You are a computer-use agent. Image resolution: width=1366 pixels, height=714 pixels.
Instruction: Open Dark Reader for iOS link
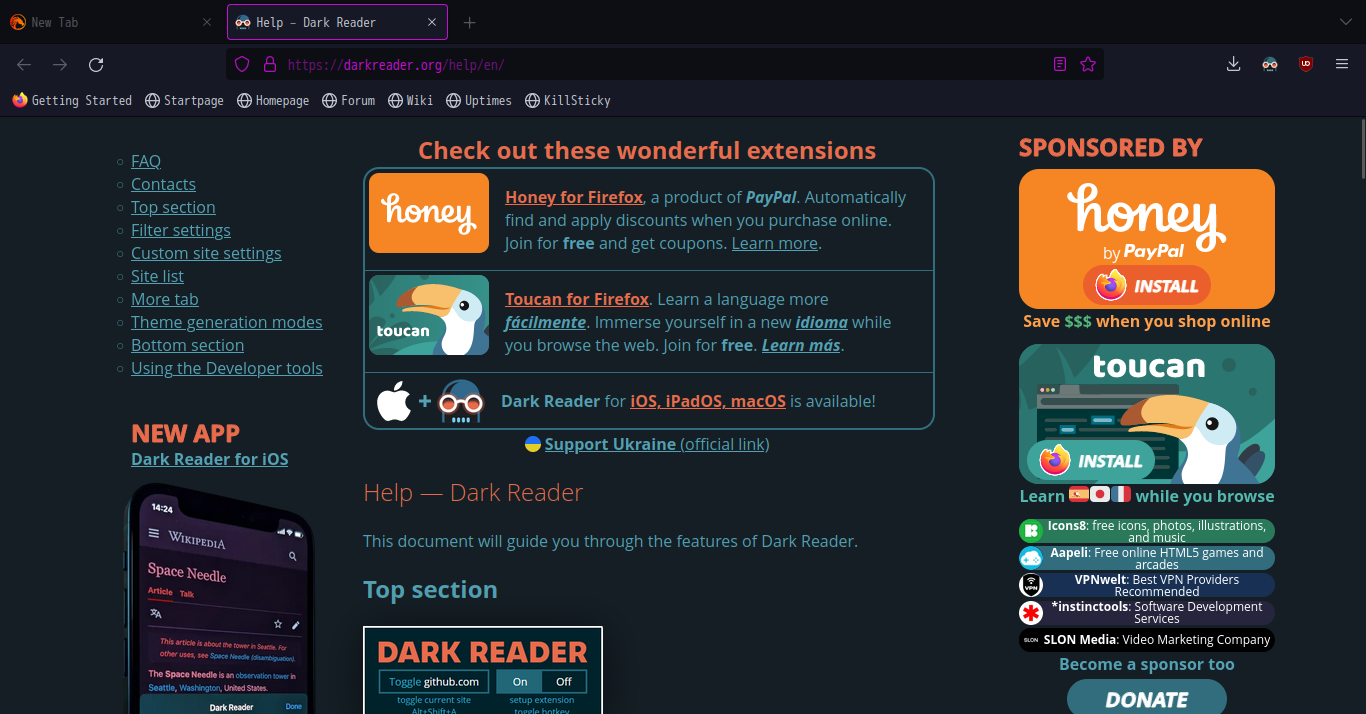click(x=210, y=459)
